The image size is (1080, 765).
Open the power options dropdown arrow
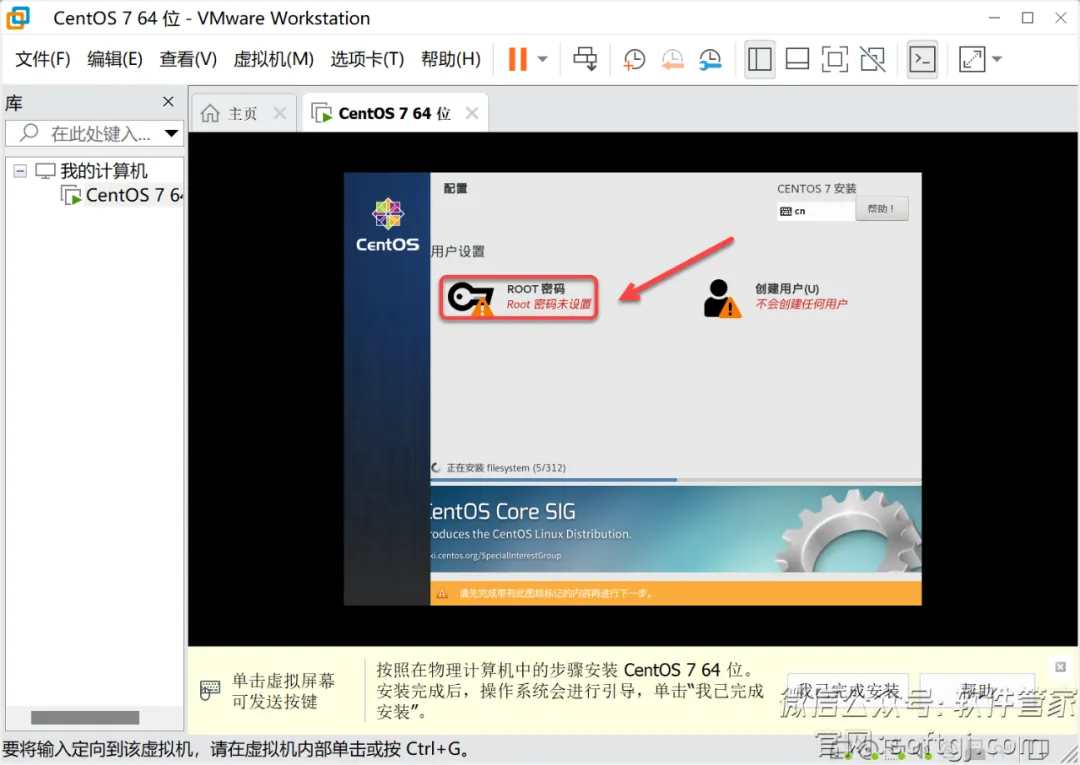coord(543,59)
